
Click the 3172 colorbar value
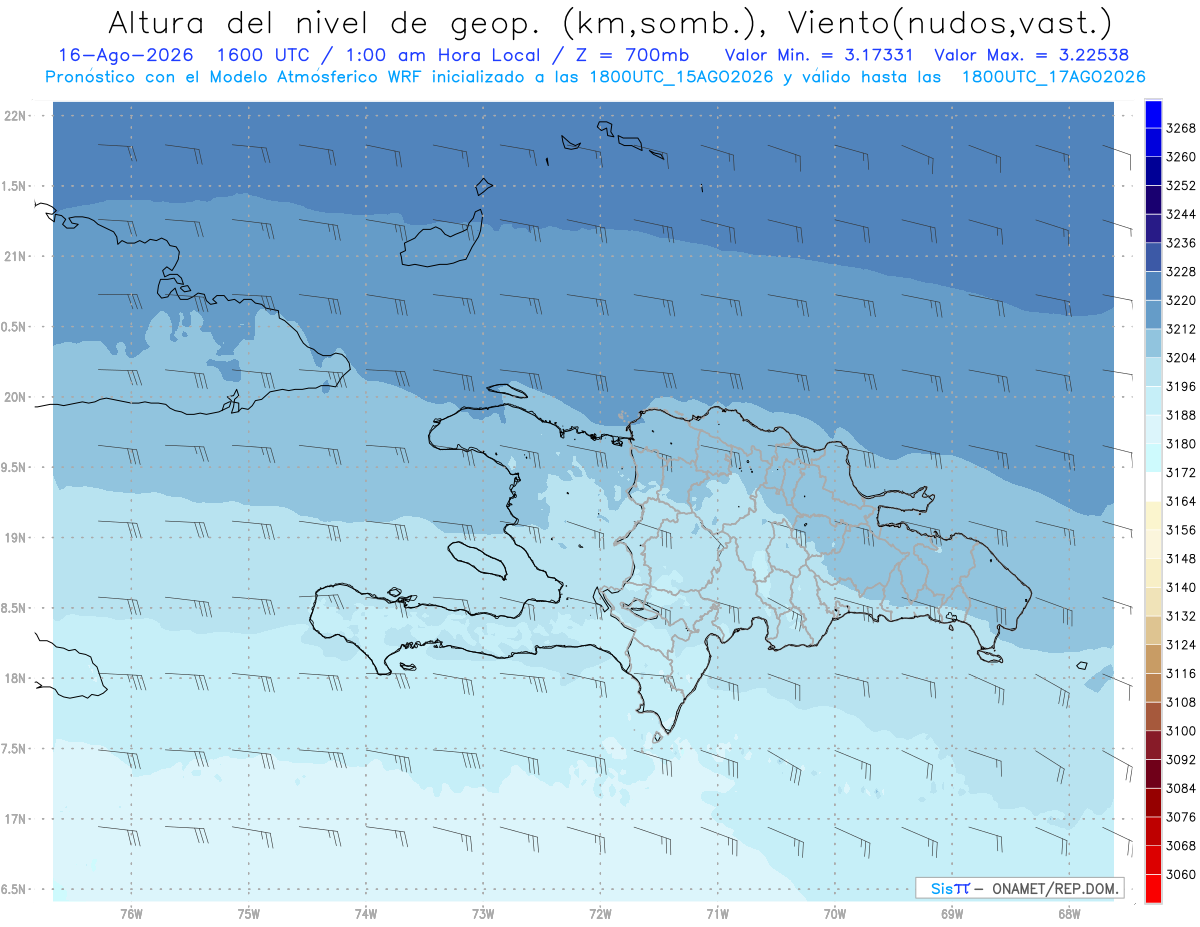(x=1180, y=473)
